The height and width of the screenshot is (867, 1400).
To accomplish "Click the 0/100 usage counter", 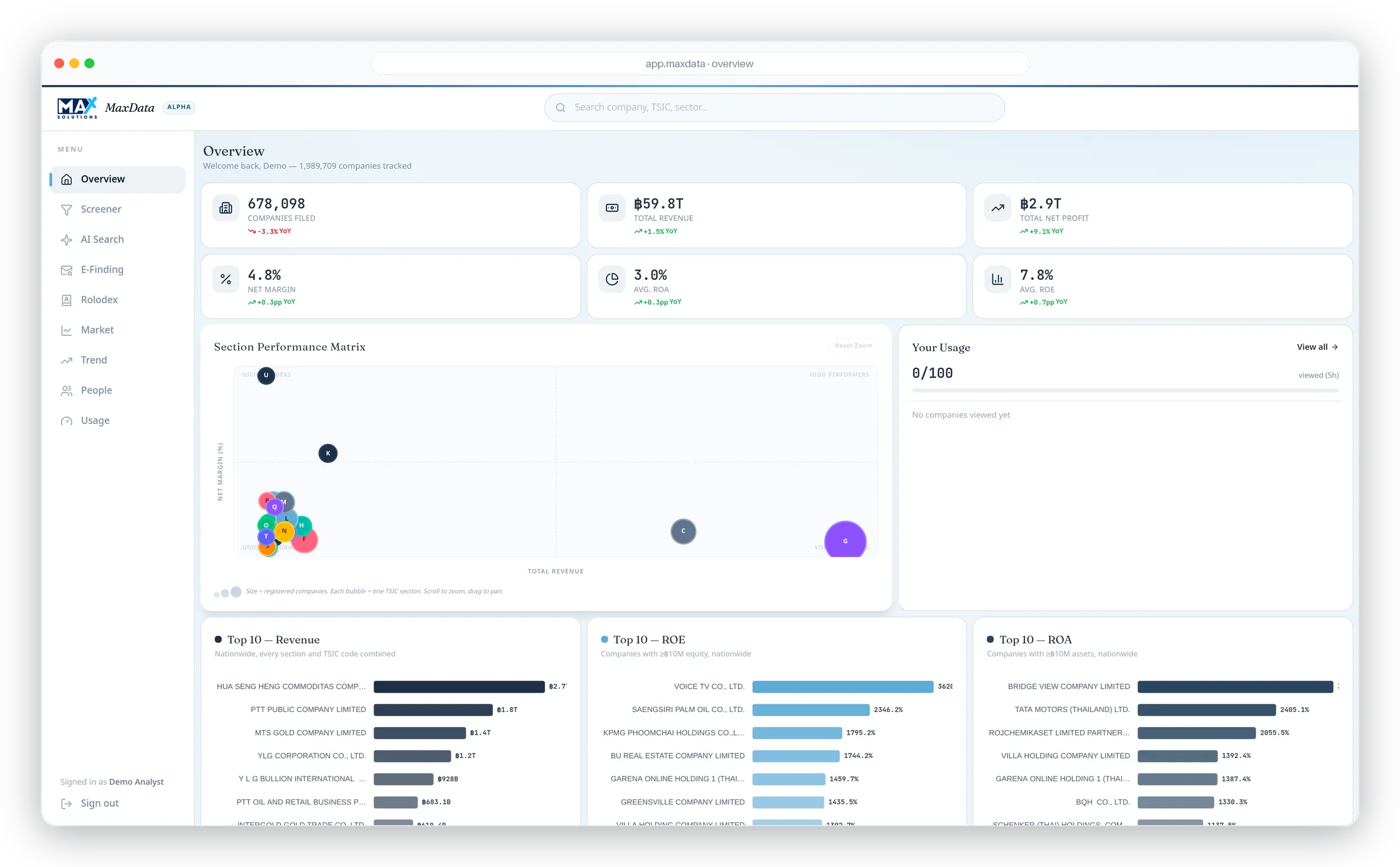I will point(933,373).
